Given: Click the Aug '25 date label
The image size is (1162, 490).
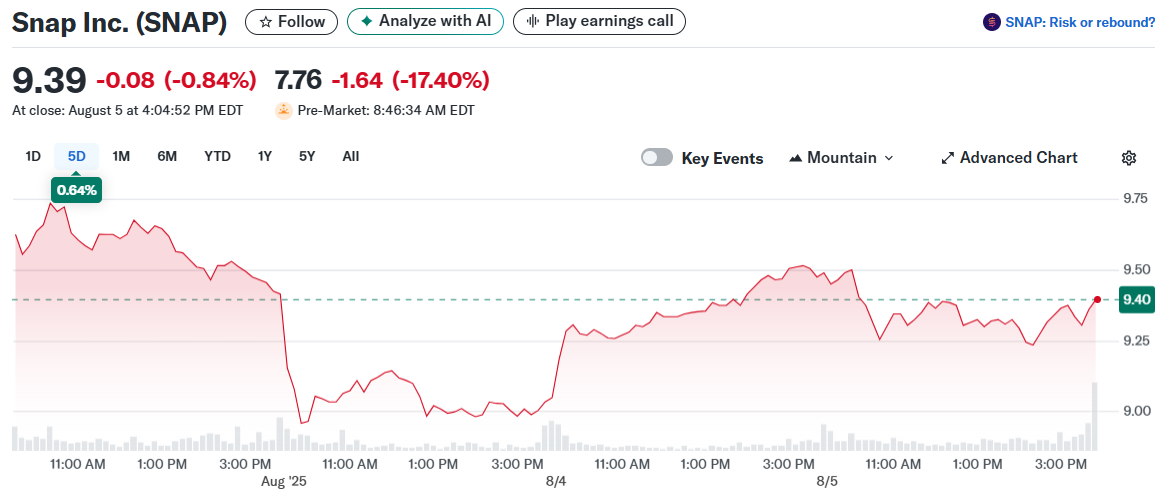Looking at the screenshot, I should click(x=283, y=480).
